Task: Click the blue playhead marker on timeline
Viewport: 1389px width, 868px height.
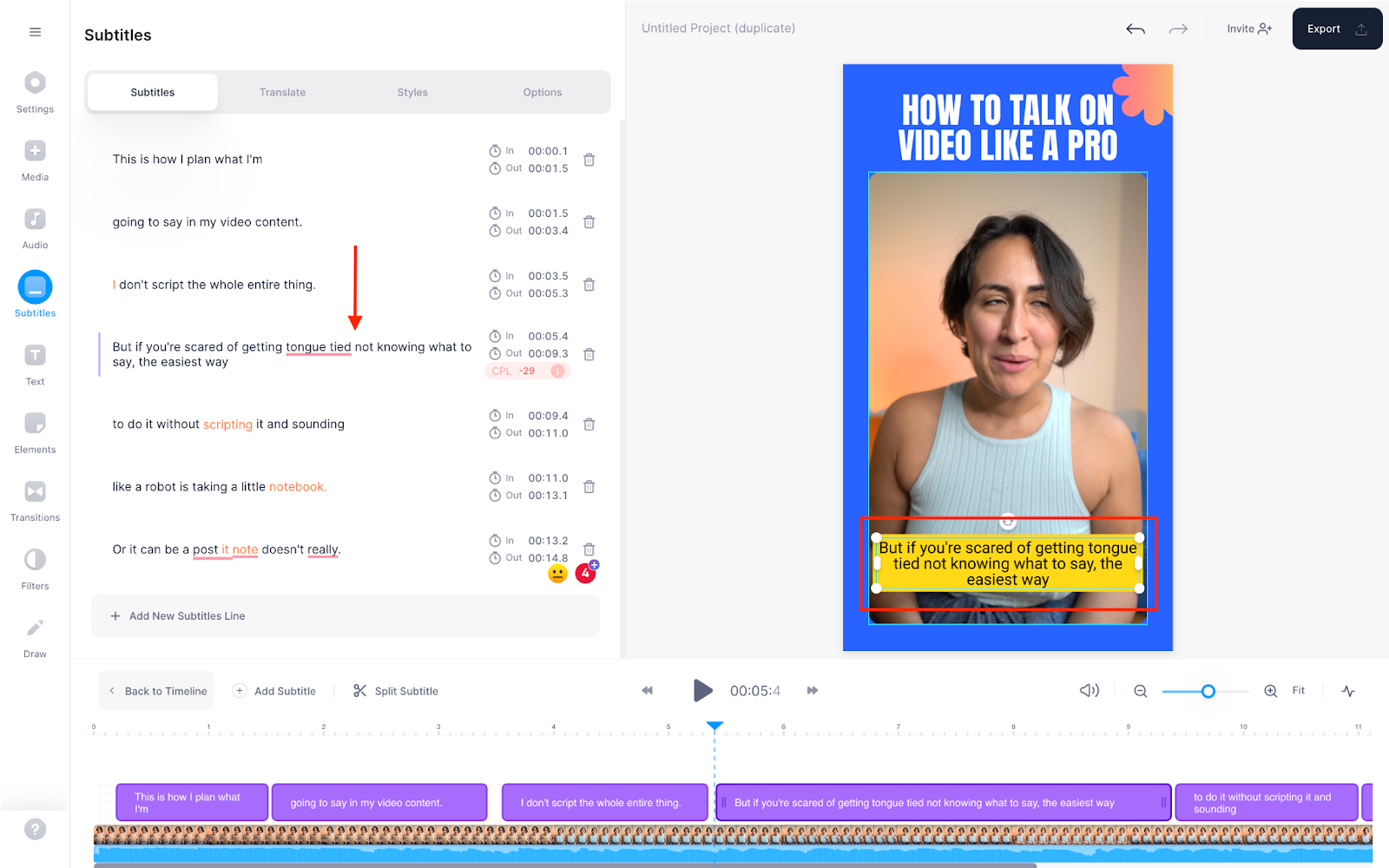Action: (x=714, y=726)
